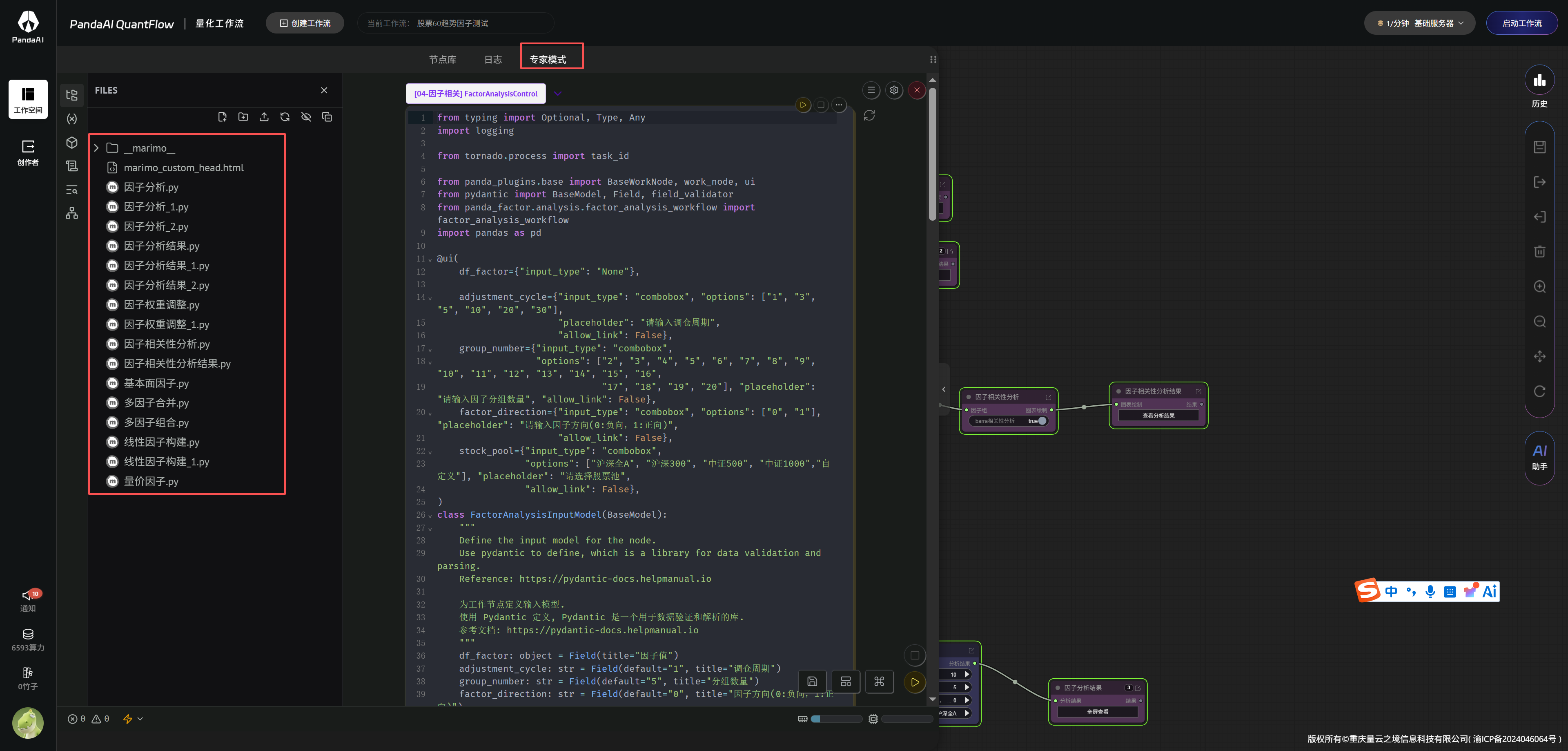Open the lightning on-startup dropdown in status bar

coord(133,719)
